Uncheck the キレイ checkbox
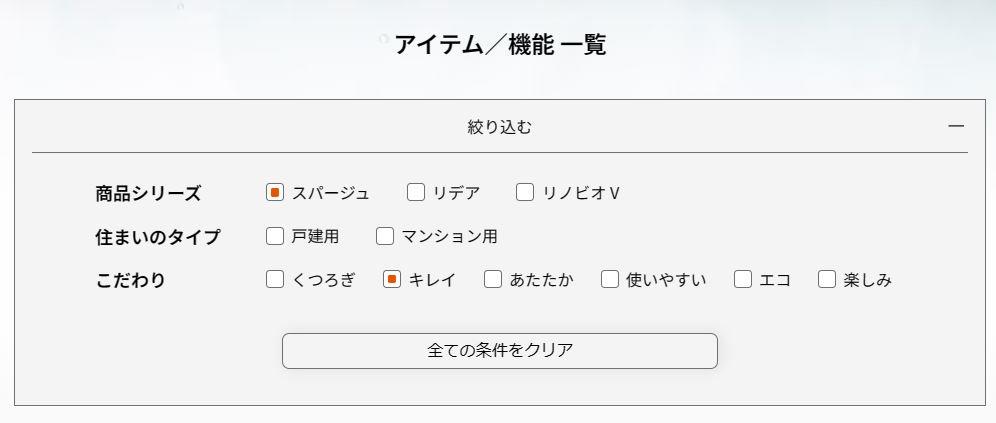The width and height of the screenshot is (996, 423). click(393, 280)
